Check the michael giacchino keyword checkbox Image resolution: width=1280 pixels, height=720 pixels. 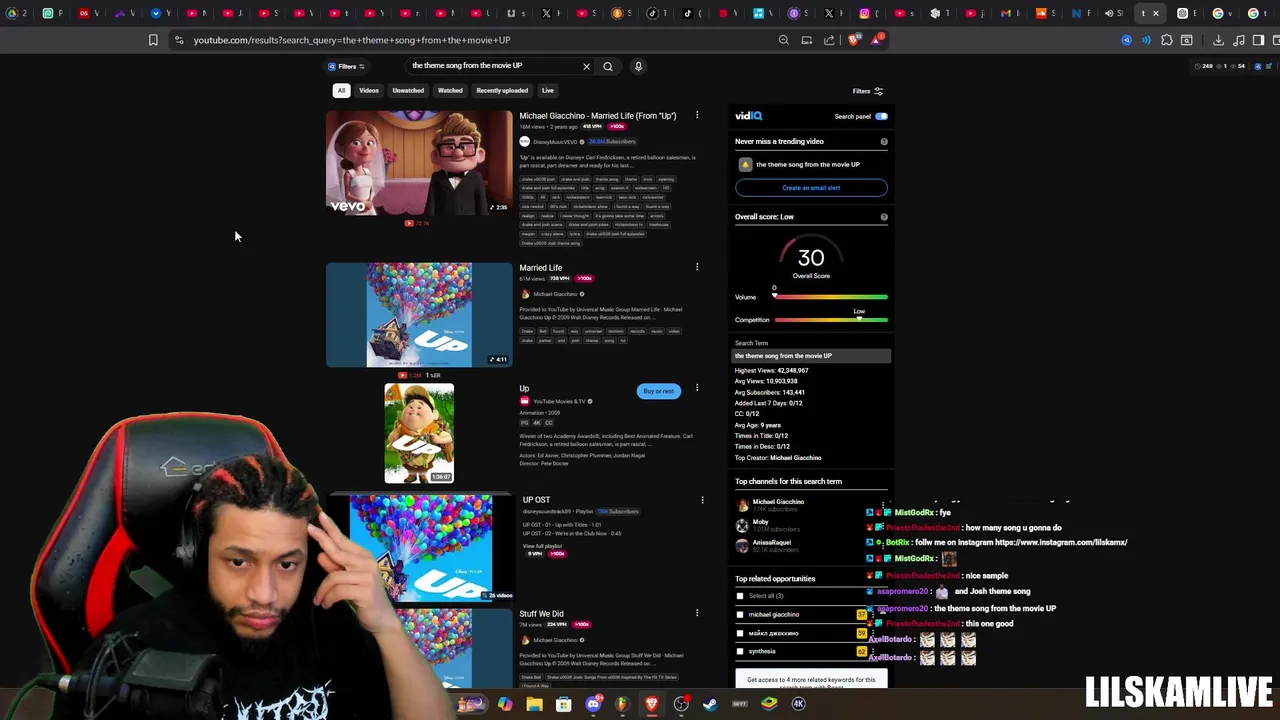(740, 615)
